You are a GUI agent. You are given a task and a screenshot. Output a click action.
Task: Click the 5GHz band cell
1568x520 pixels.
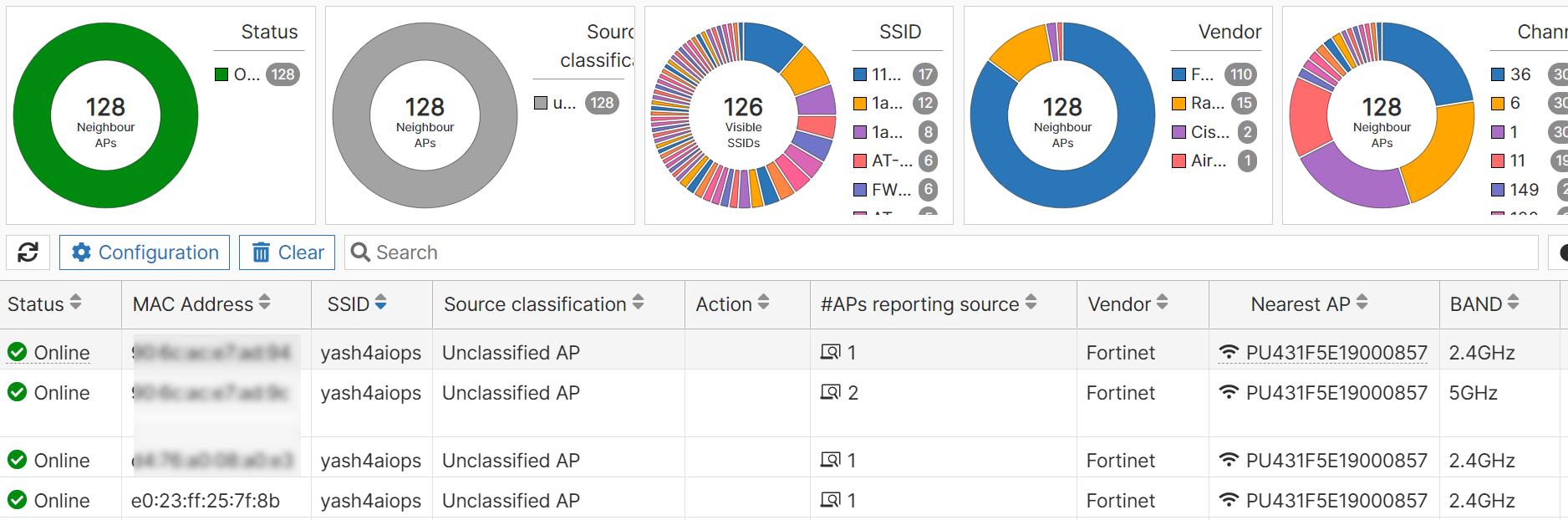(1473, 393)
